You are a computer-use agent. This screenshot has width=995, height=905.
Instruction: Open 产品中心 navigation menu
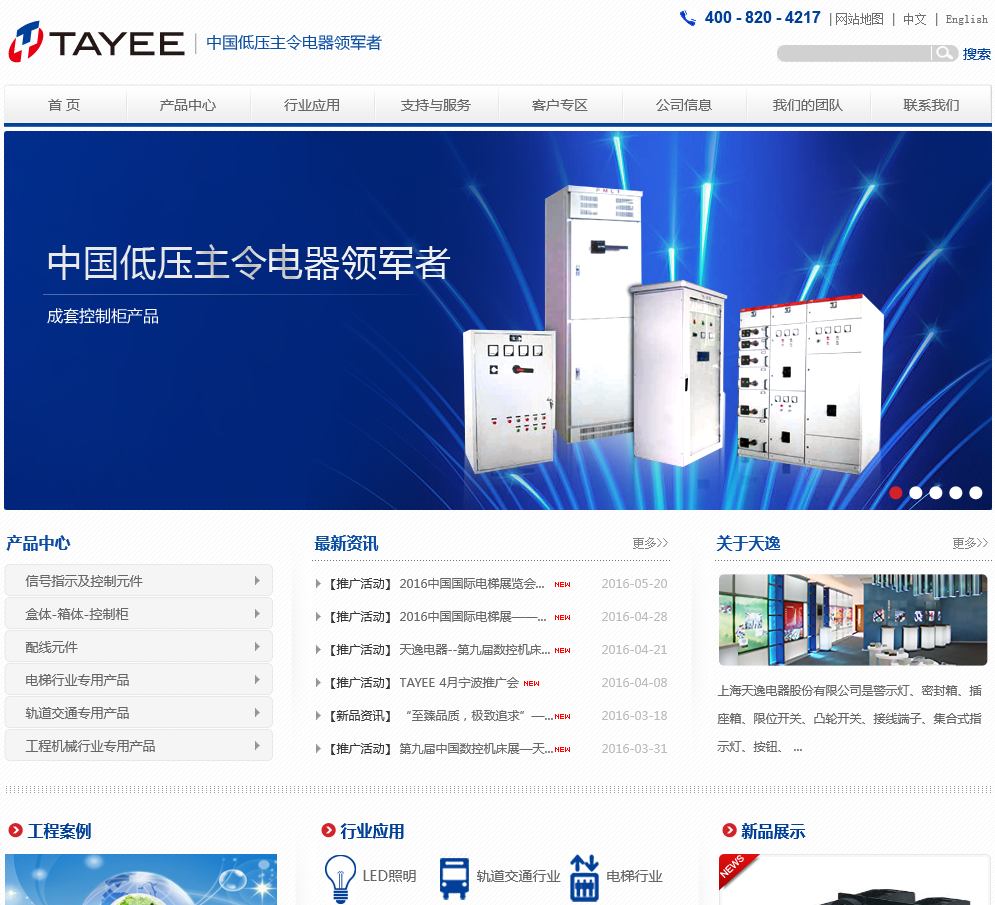(188, 105)
